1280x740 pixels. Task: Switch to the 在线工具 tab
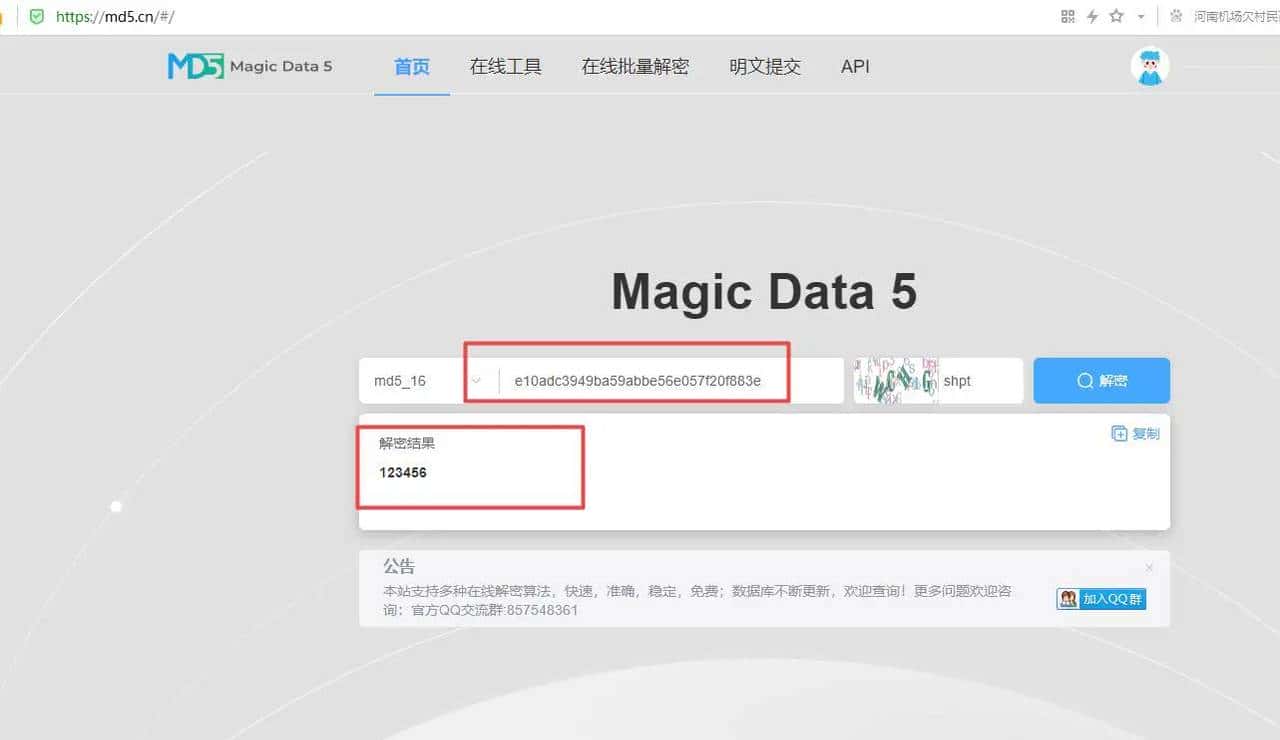click(x=505, y=66)
